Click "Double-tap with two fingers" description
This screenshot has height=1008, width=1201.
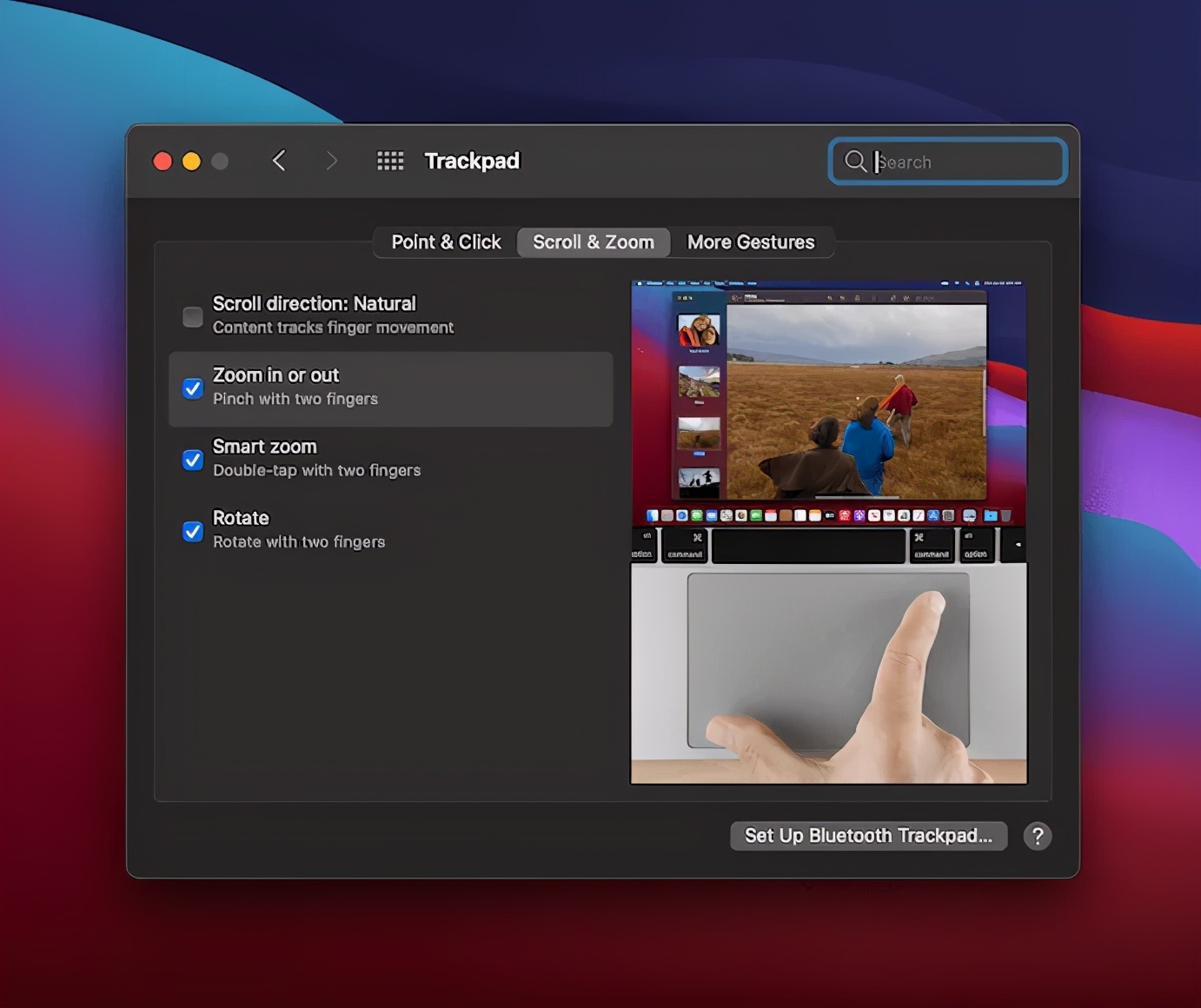(316, 470)
